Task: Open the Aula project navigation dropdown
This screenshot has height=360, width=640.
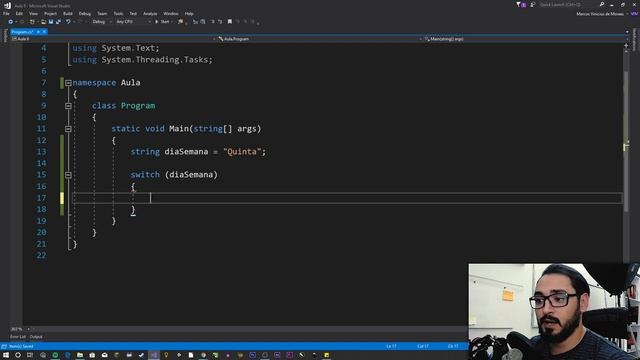Action: point(114,39)
